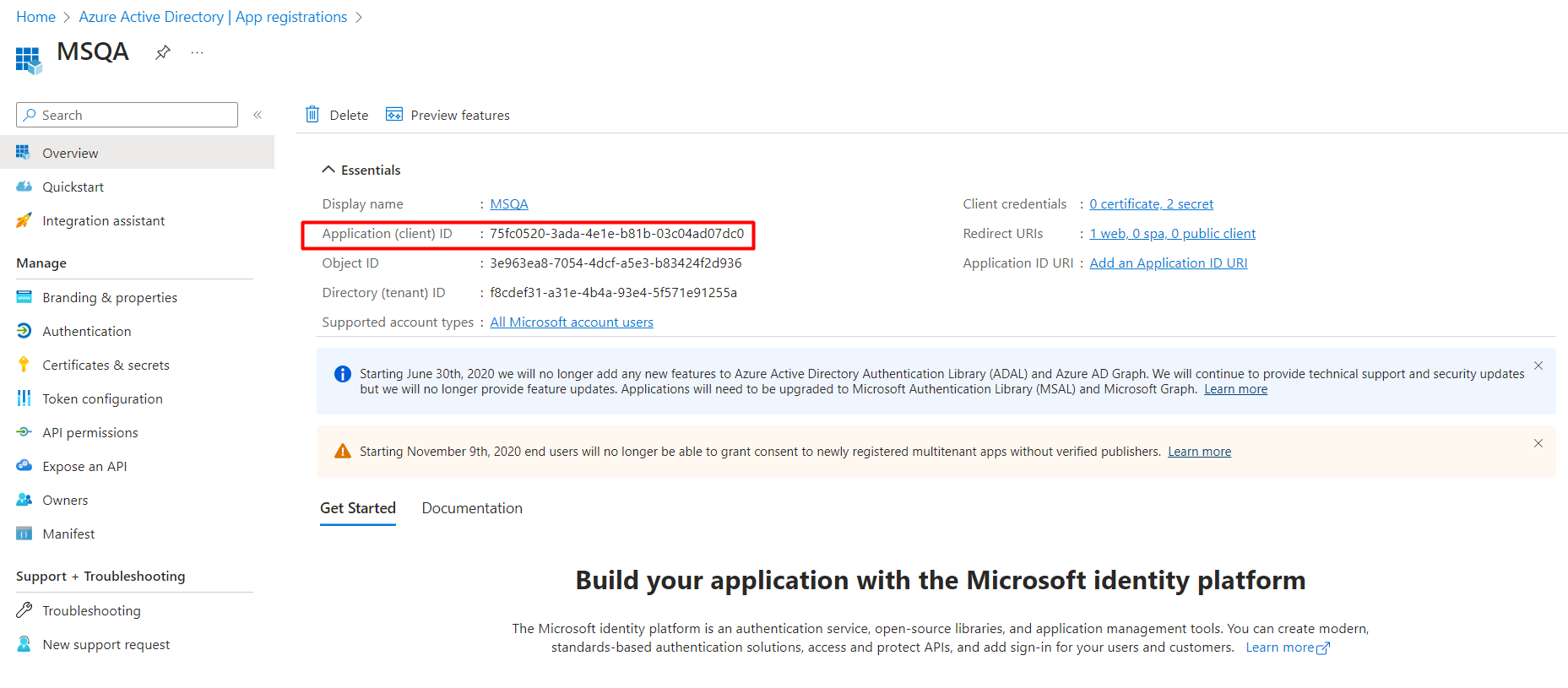Close the November 9th warning banner
Image resolution: width=1568 pixels, height=688 pixels.
point(1538,443)
